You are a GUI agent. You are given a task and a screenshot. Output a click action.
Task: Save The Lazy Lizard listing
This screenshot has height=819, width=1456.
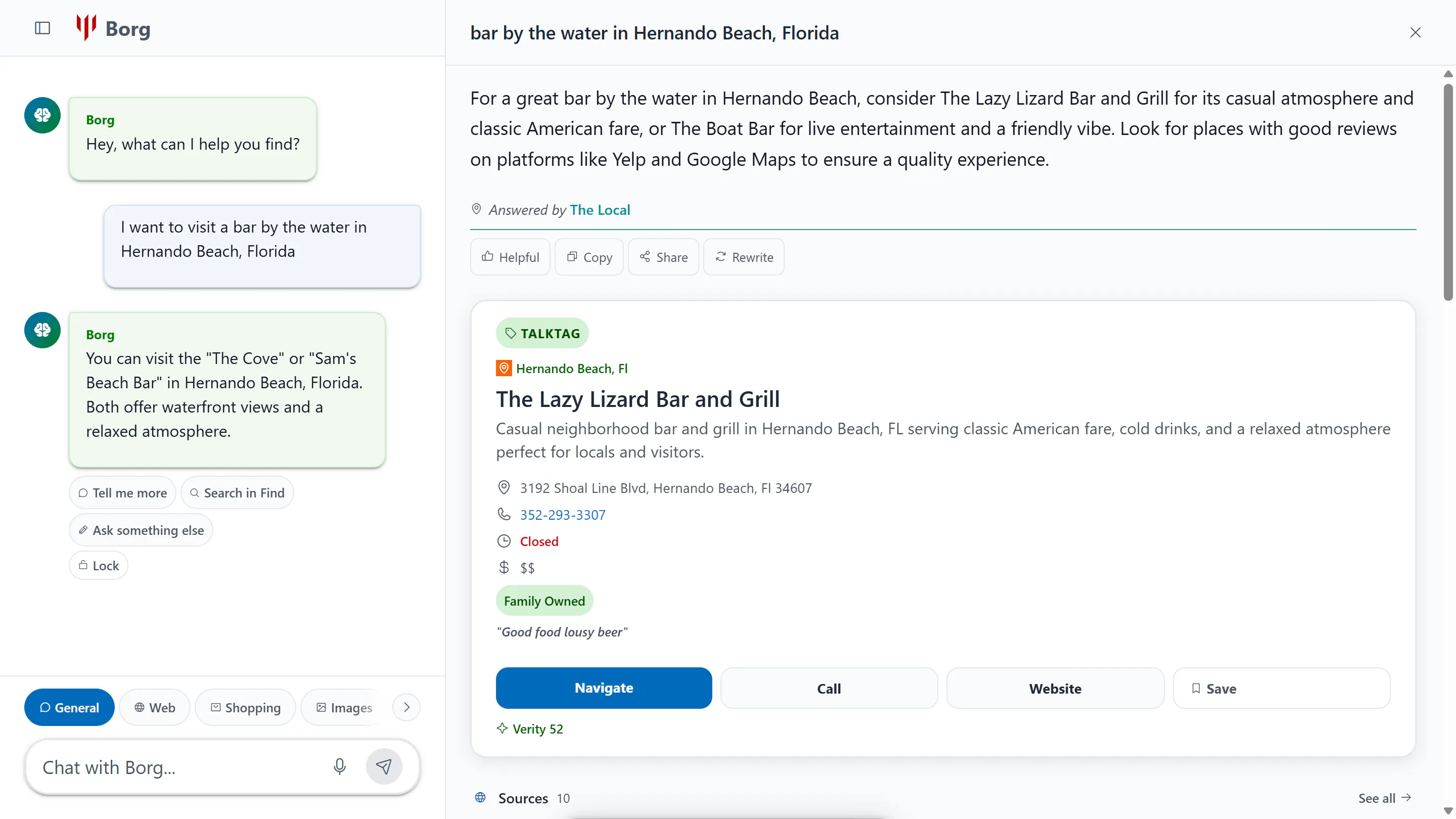[x=1281, y=688]
